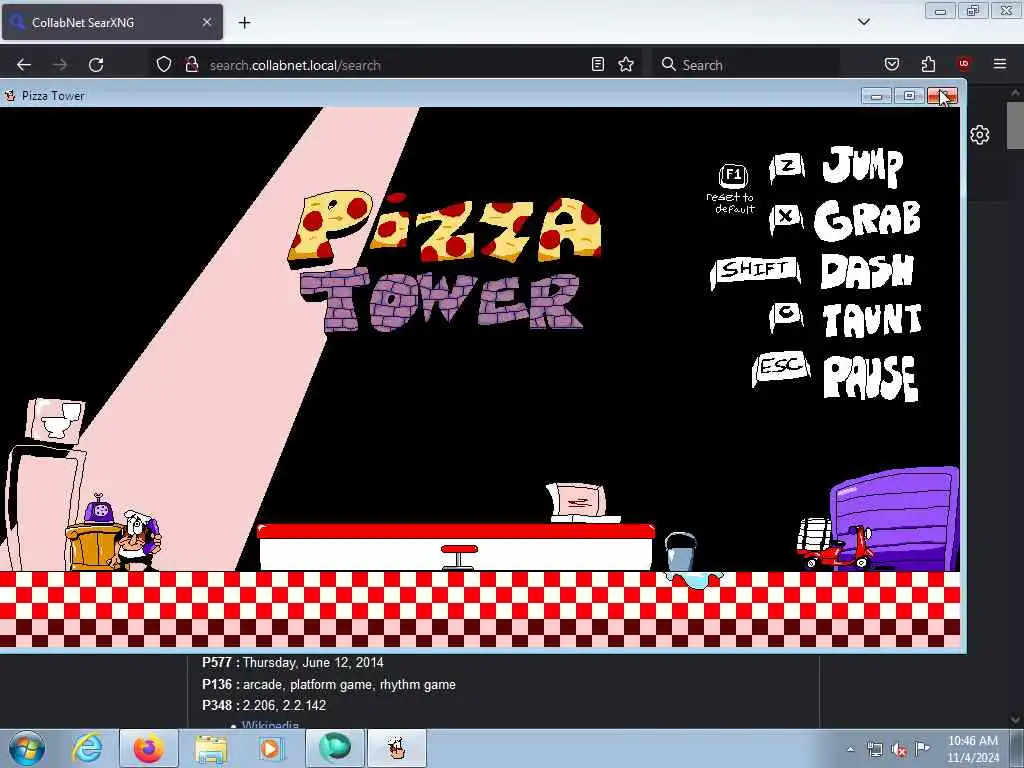Click the Pizza Tower title logo
This screenshot has width=1024, height=768.
(443, 261)
